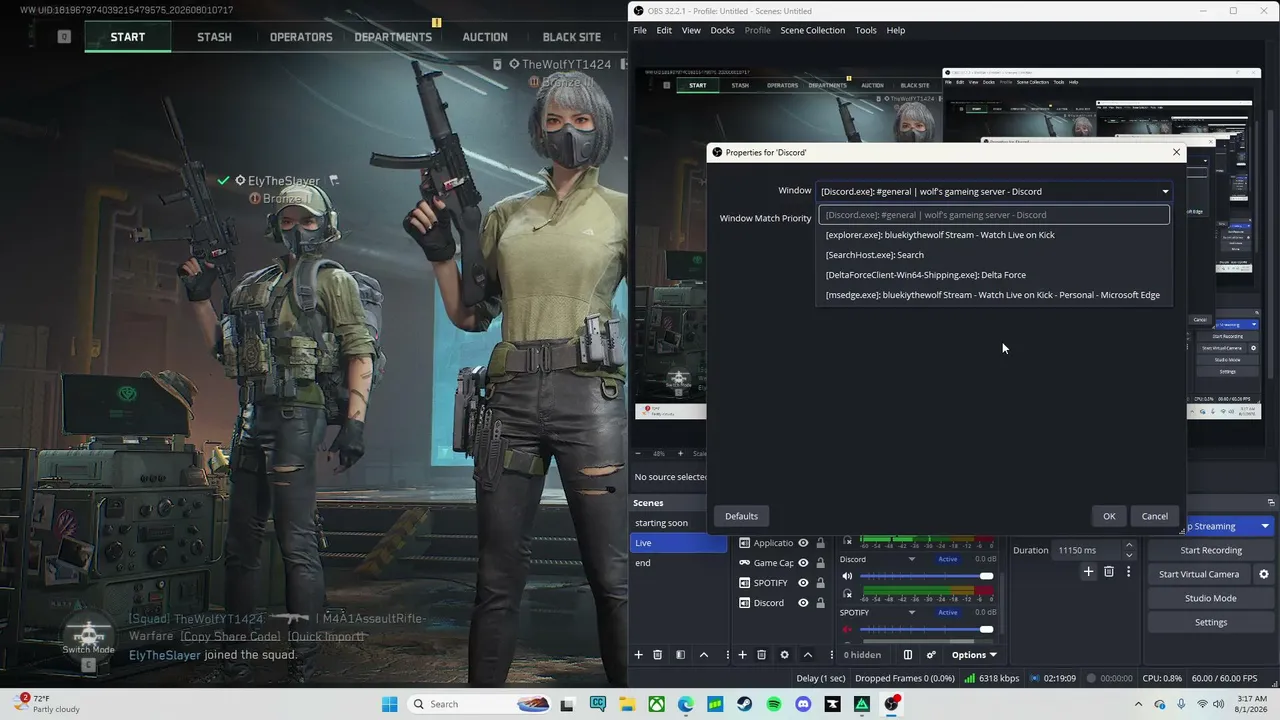Open the File menu in OBS

click(640, 30)
